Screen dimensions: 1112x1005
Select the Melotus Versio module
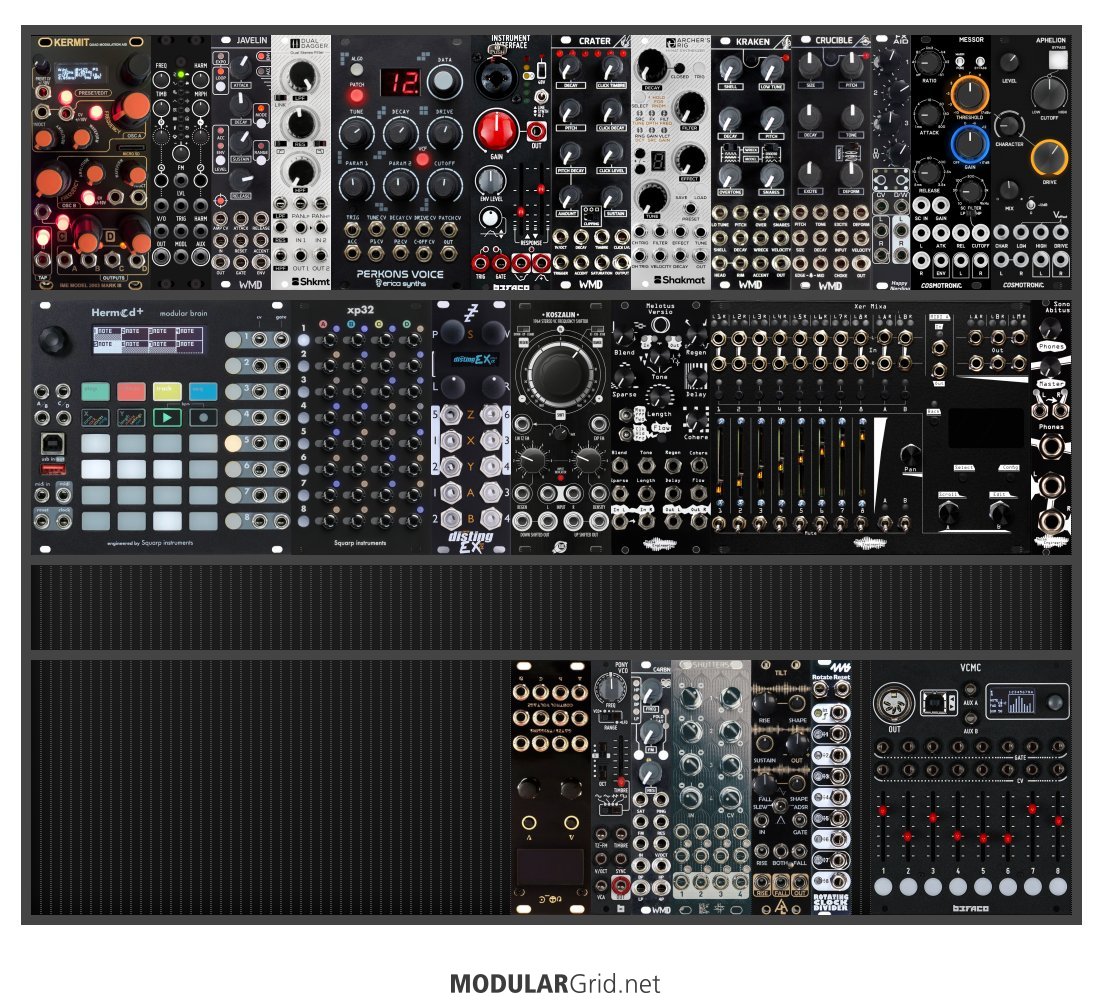pos(661,427)
